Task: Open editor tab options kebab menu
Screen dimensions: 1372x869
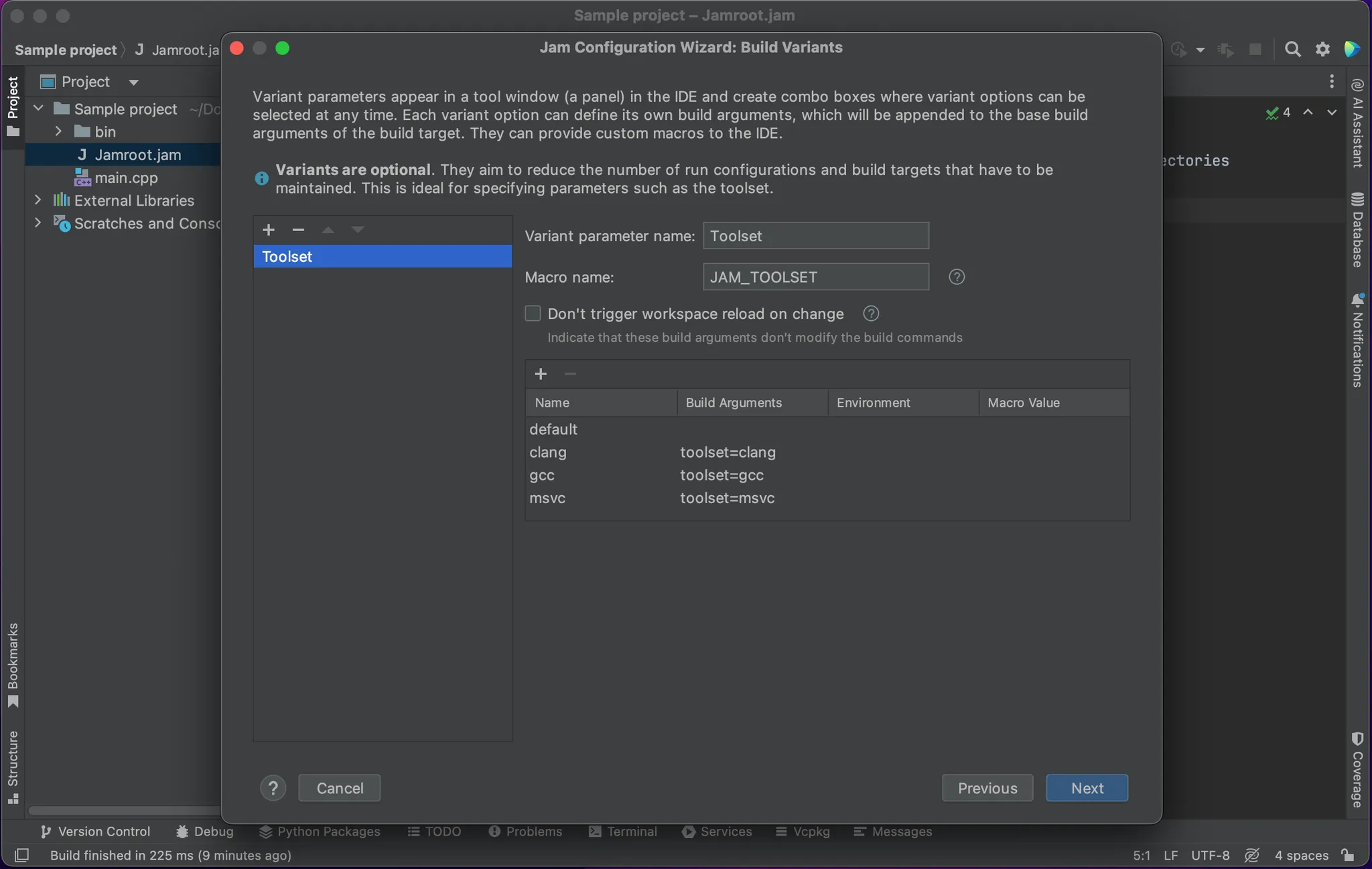Action: click(x=1332, y=82)
